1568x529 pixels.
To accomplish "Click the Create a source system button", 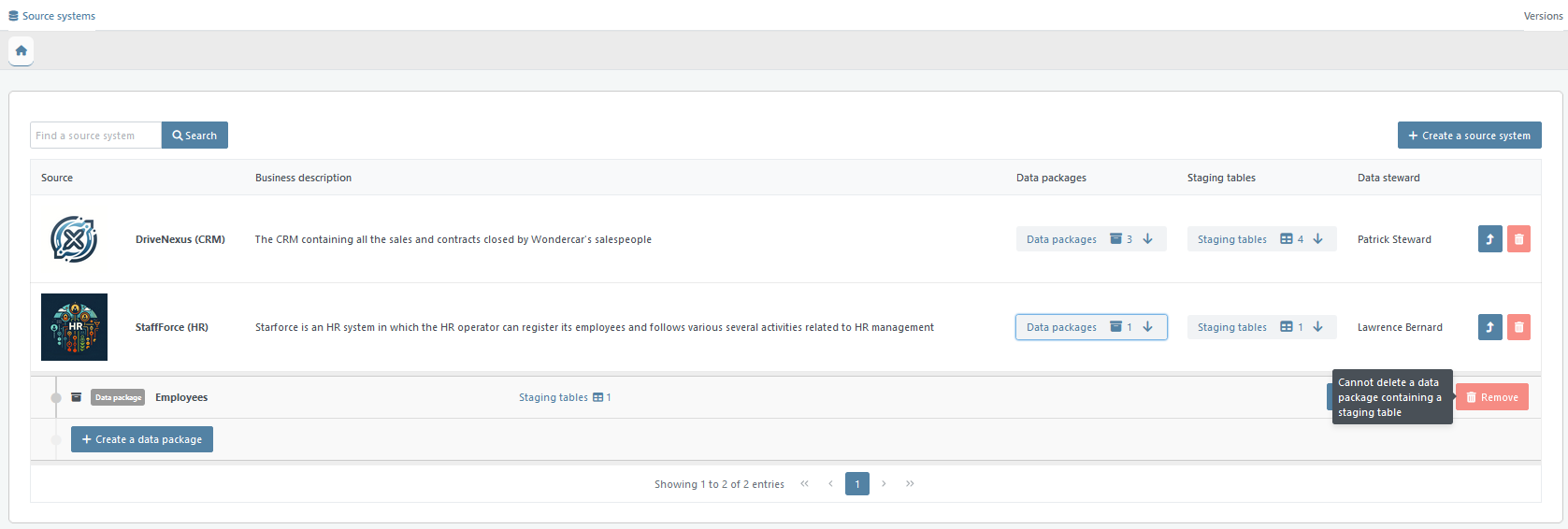I will pos(1469,136).
